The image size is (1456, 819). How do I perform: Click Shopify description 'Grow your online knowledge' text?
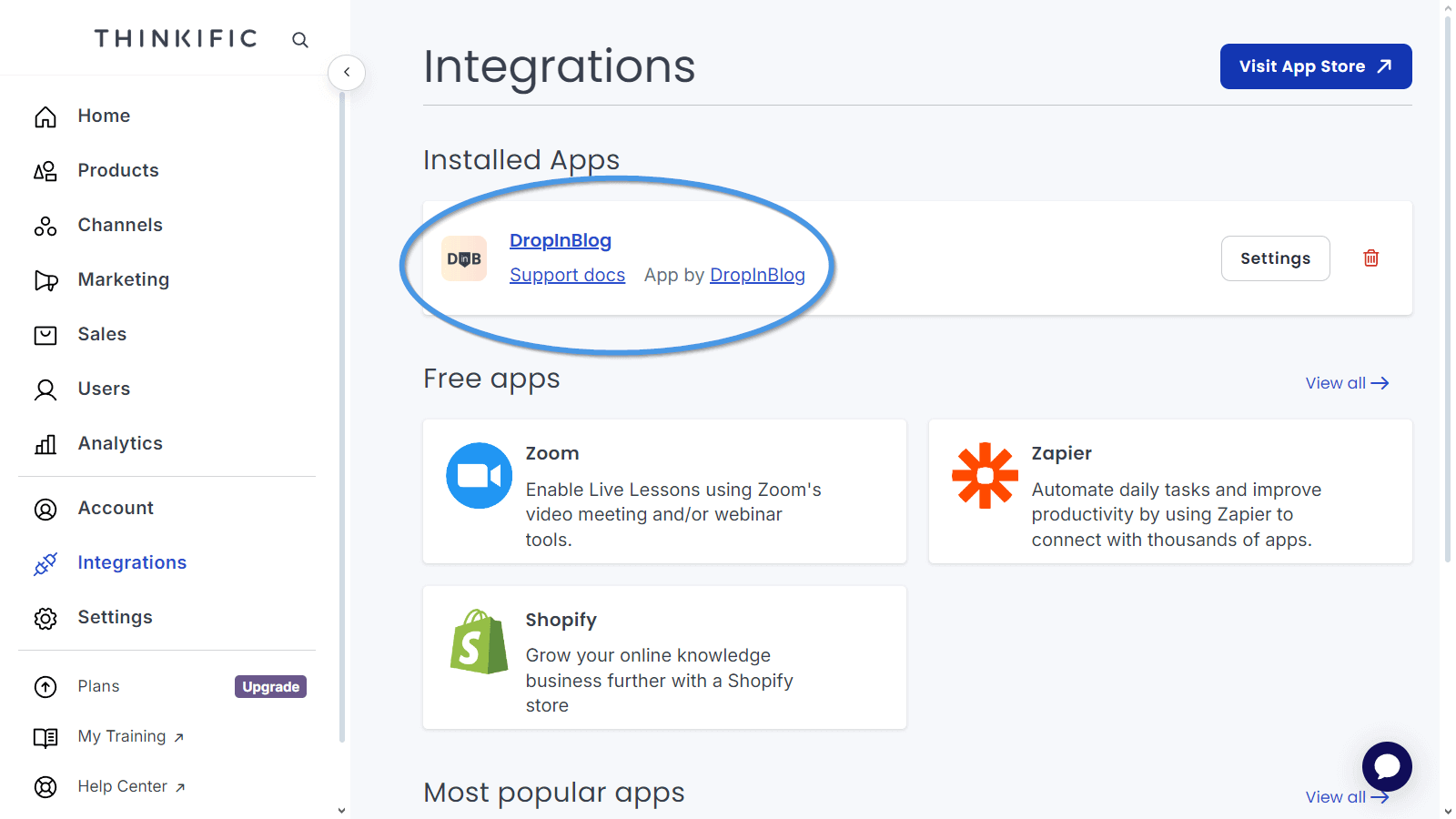[660, 680]
